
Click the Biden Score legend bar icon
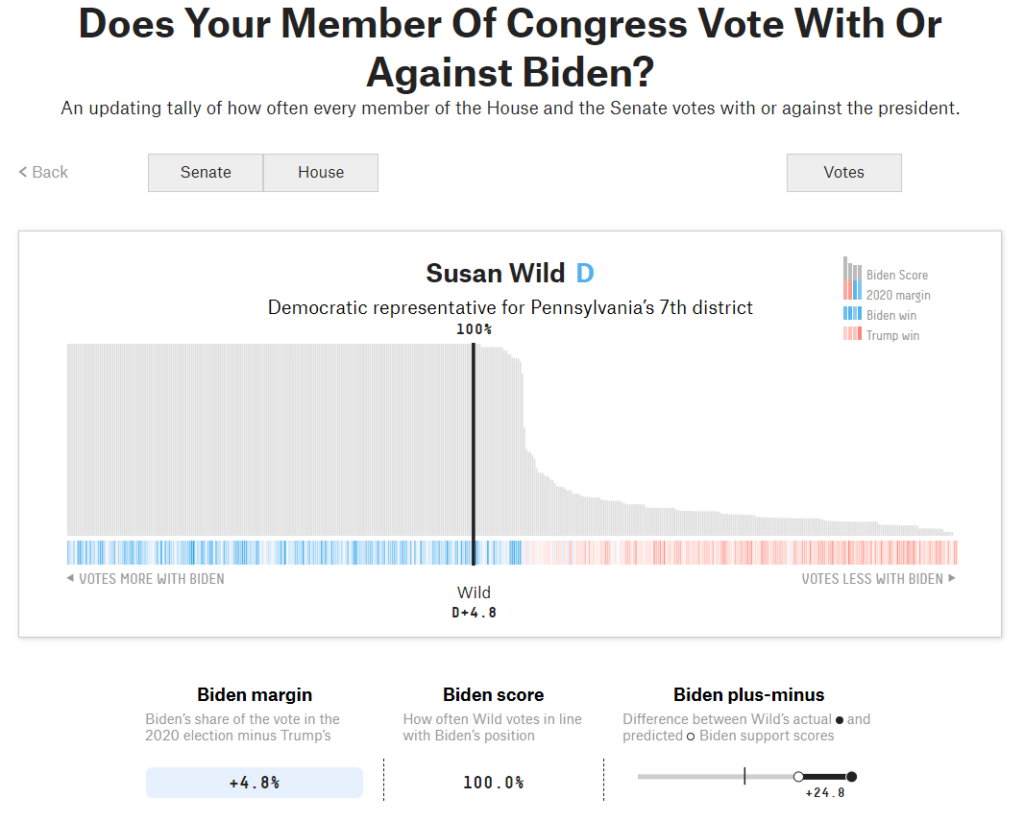851,270
